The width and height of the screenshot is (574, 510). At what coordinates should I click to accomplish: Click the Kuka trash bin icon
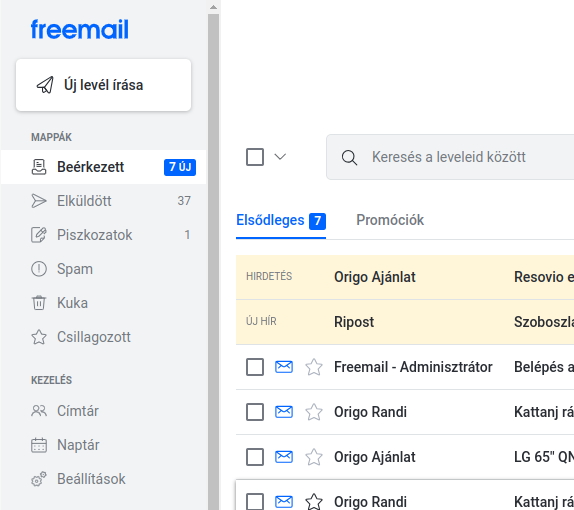coord(39,303)
